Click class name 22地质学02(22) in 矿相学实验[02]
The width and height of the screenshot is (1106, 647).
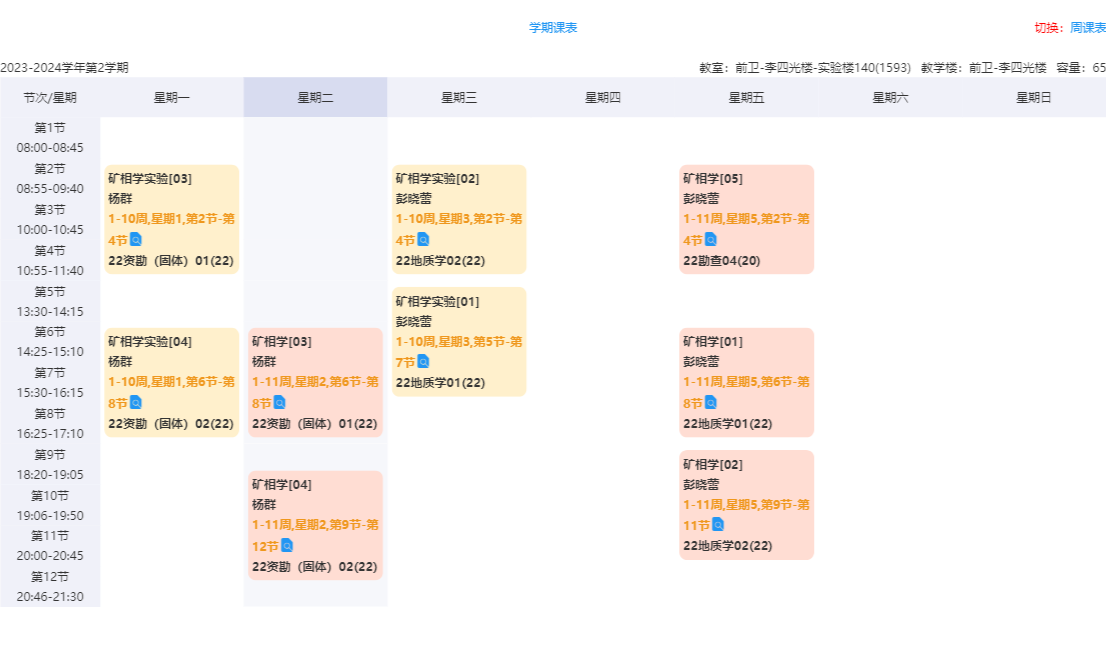pos(440,261)
